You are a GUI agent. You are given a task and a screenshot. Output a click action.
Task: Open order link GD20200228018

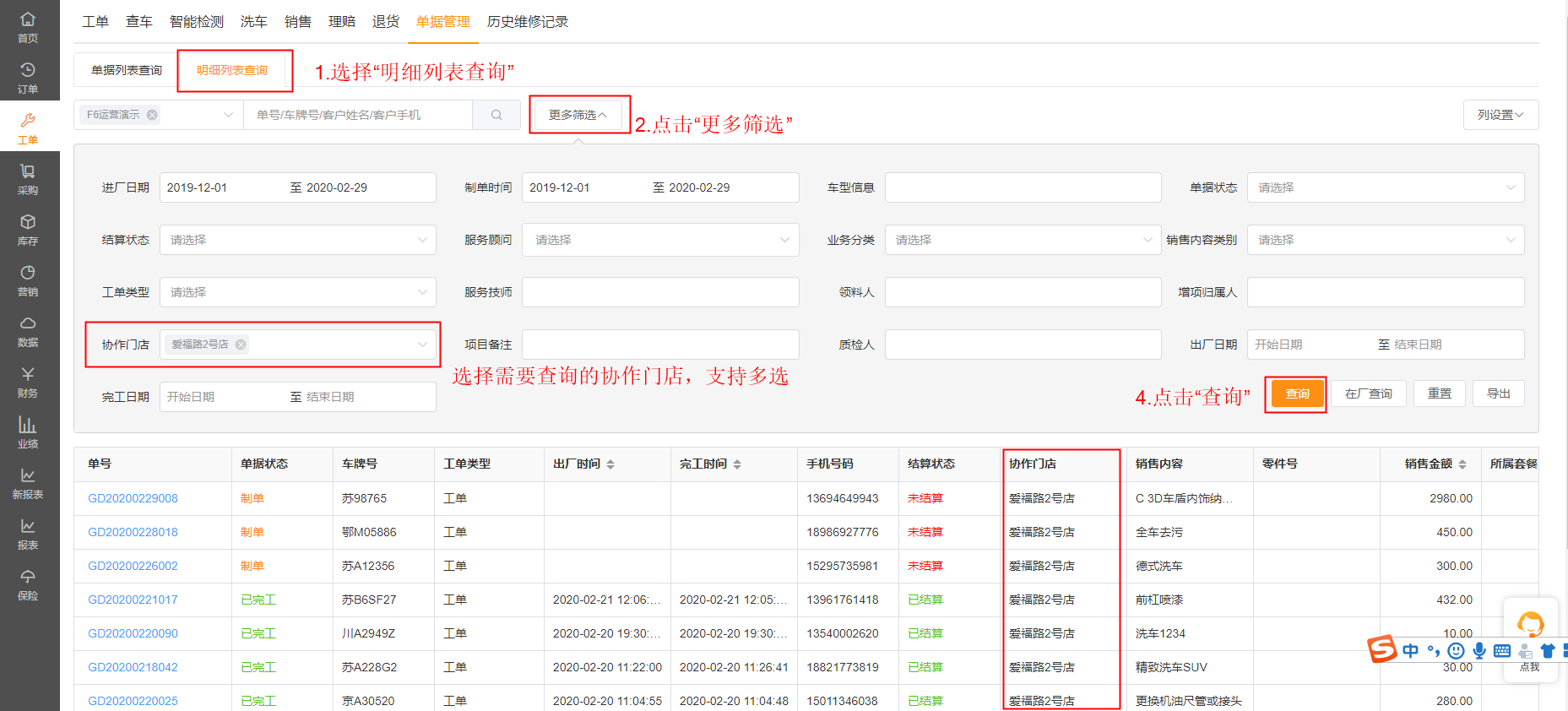[x=133, y=532]
